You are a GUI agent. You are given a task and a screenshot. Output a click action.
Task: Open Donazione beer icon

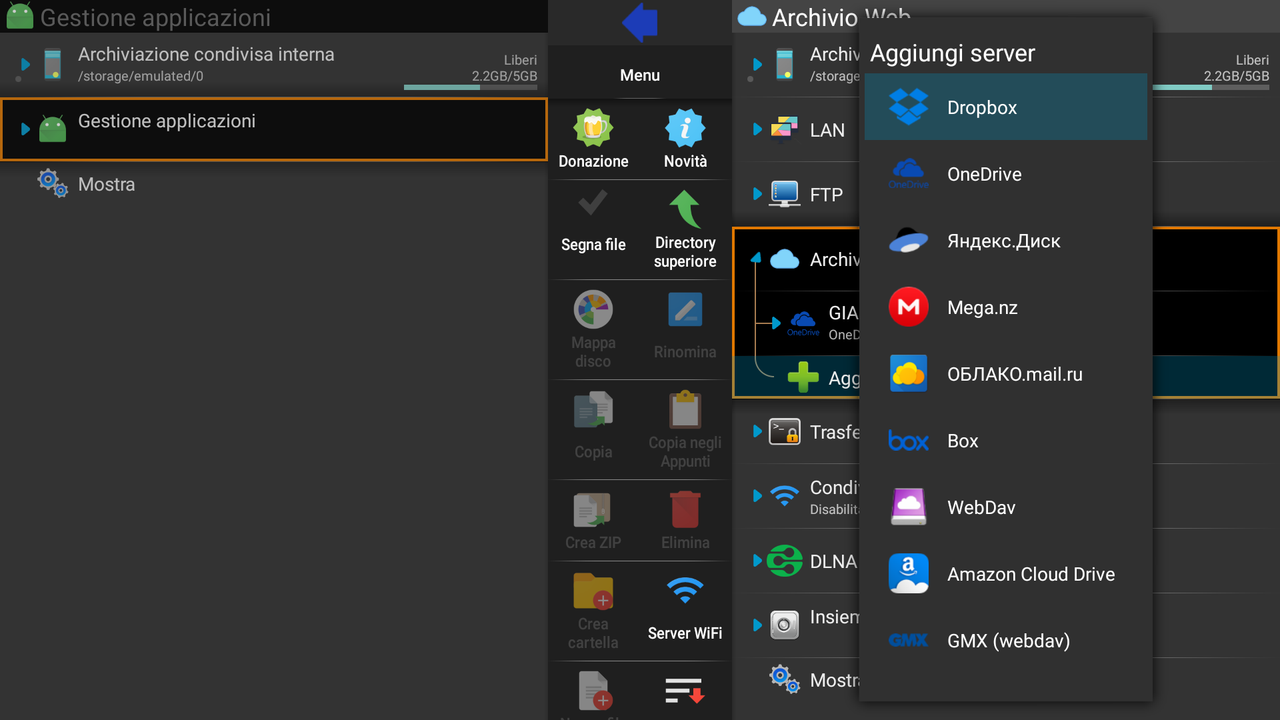[x=593, y=129]
